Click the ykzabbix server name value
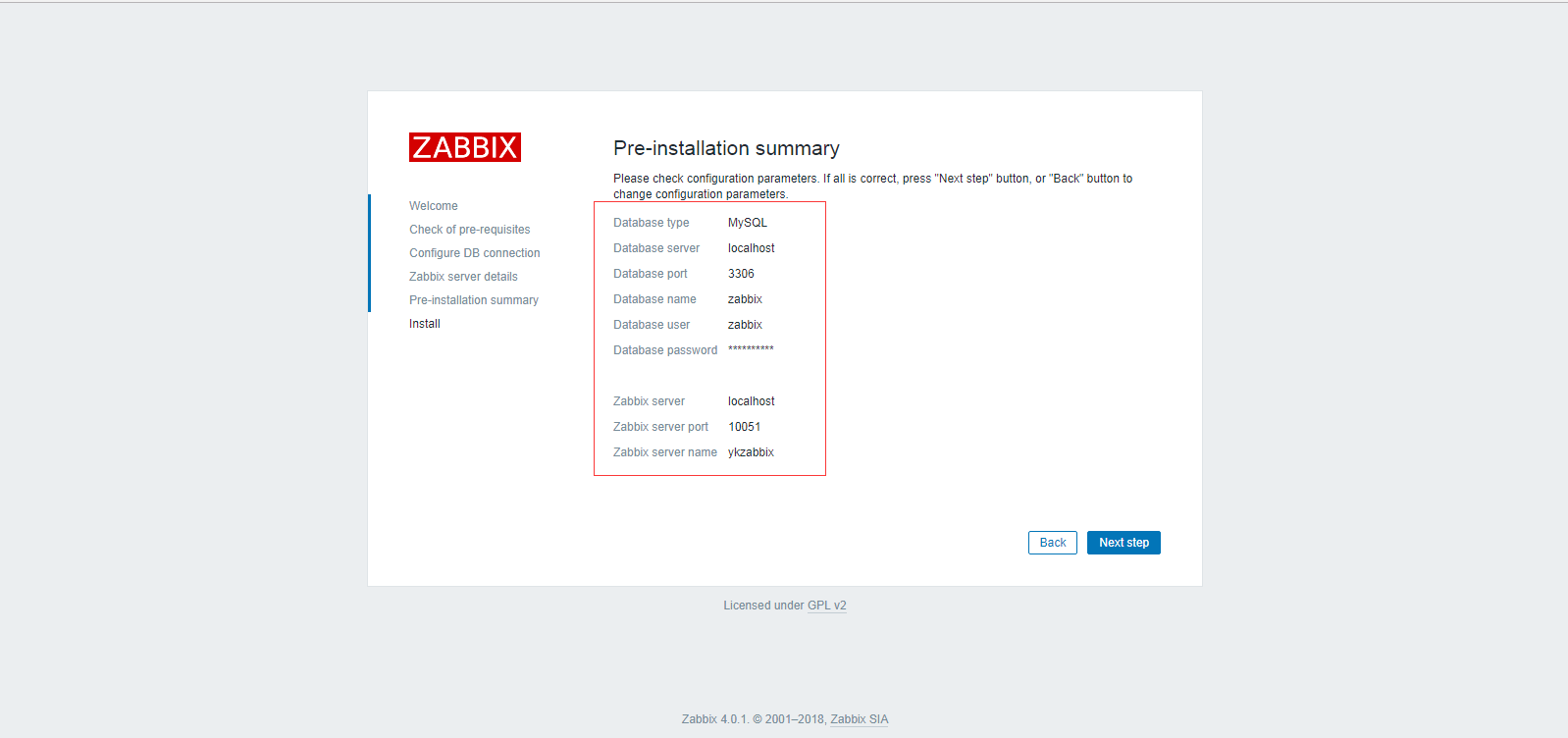This screenshot has width=1568, height=738. tap(751, 452)
